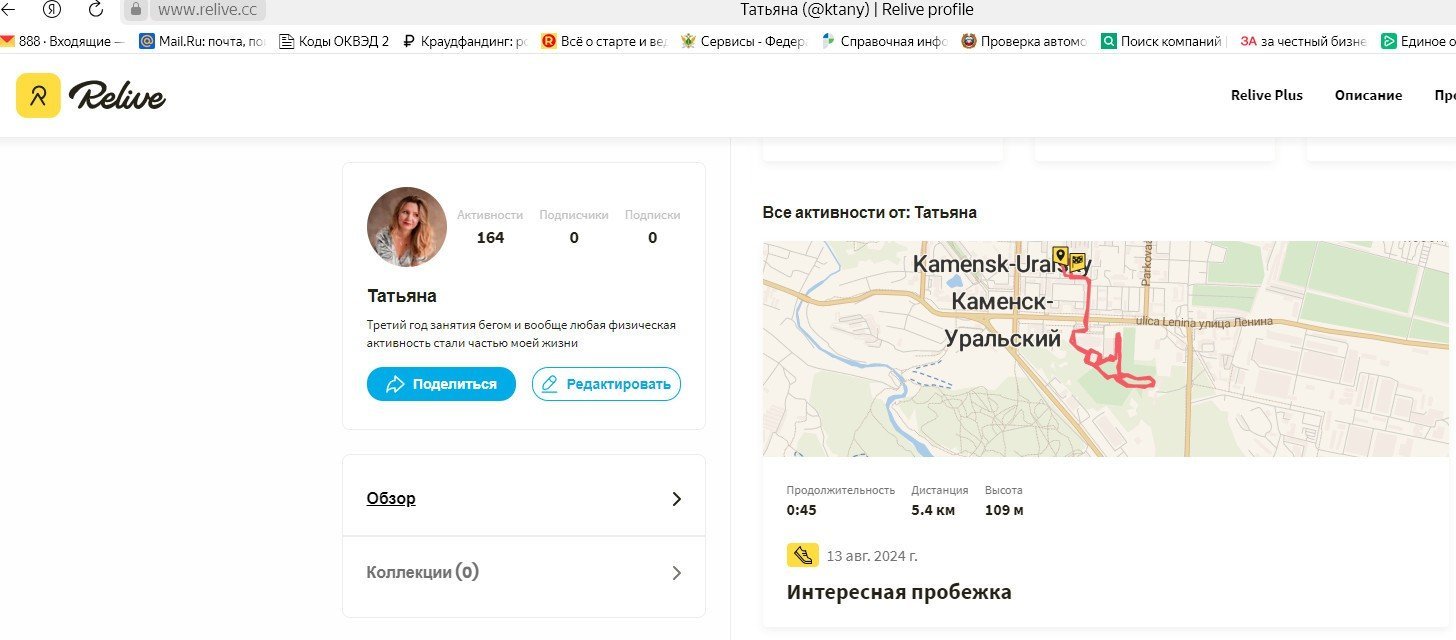Viewport: 1456px width, 640px height.
Task: Open Описание in header menu
Action: coord(1368,95)
